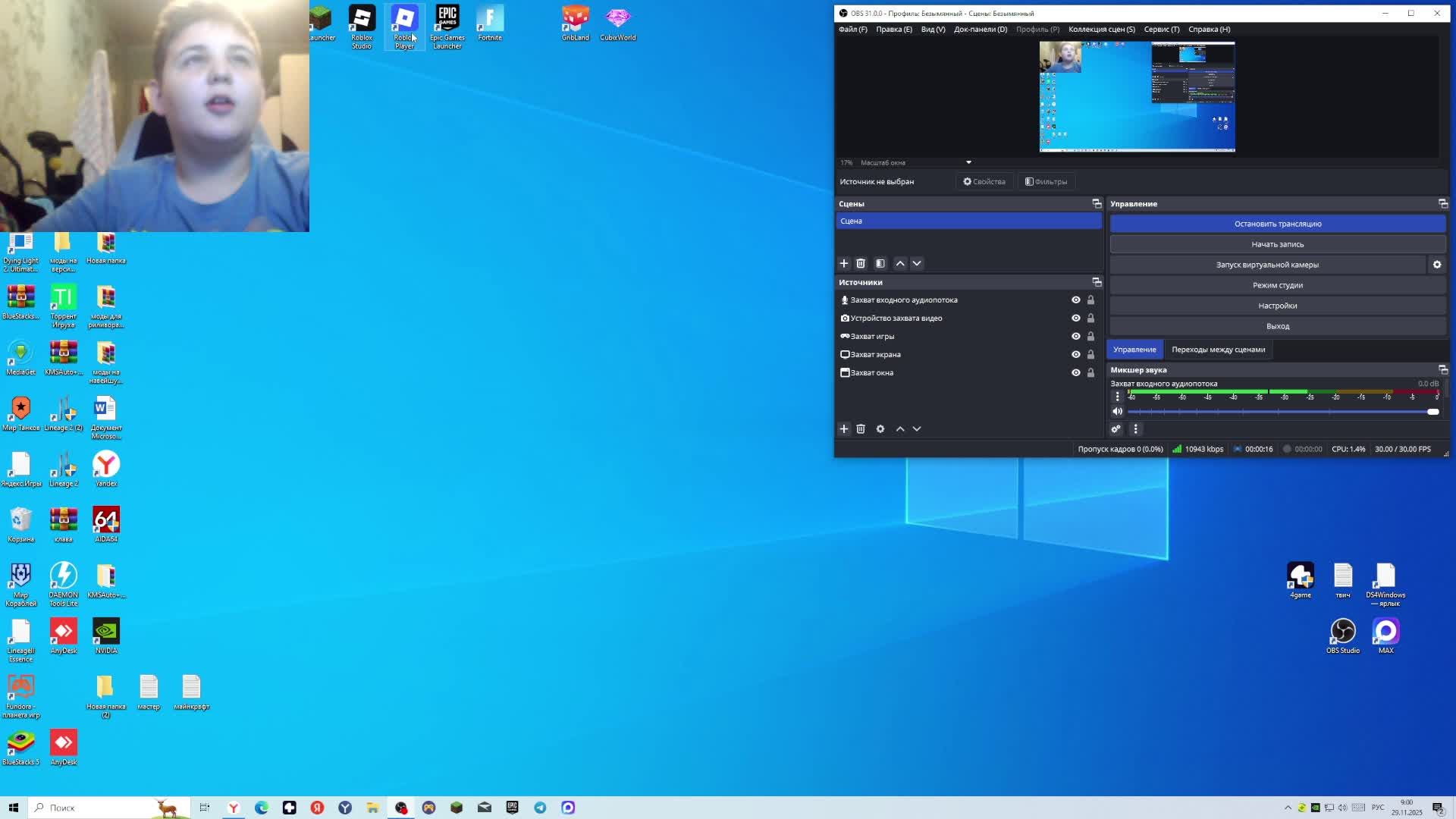Open advanced audio properties gears icon

(x=1116, y=429)
